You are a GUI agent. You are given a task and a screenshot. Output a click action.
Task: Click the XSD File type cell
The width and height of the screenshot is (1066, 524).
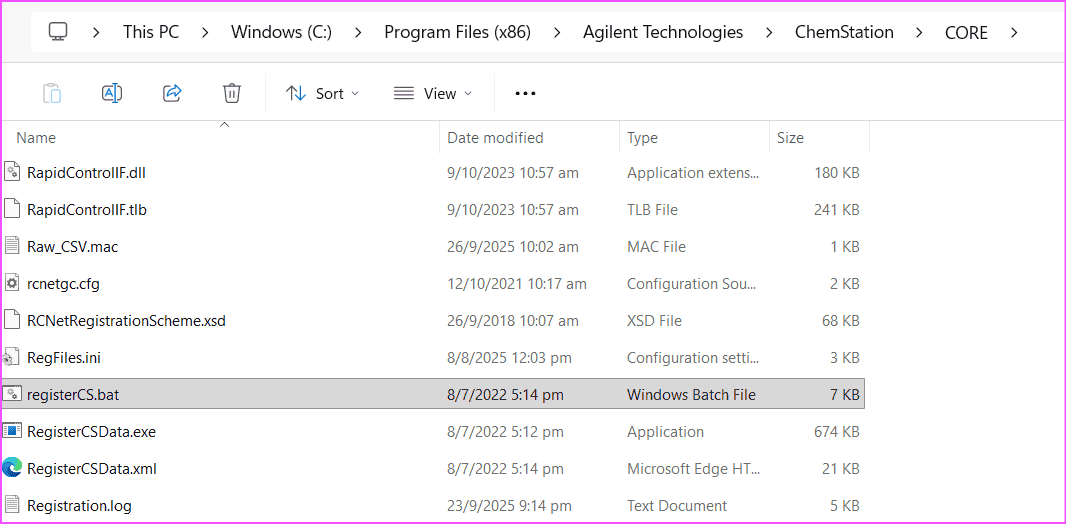coord(655,320)
